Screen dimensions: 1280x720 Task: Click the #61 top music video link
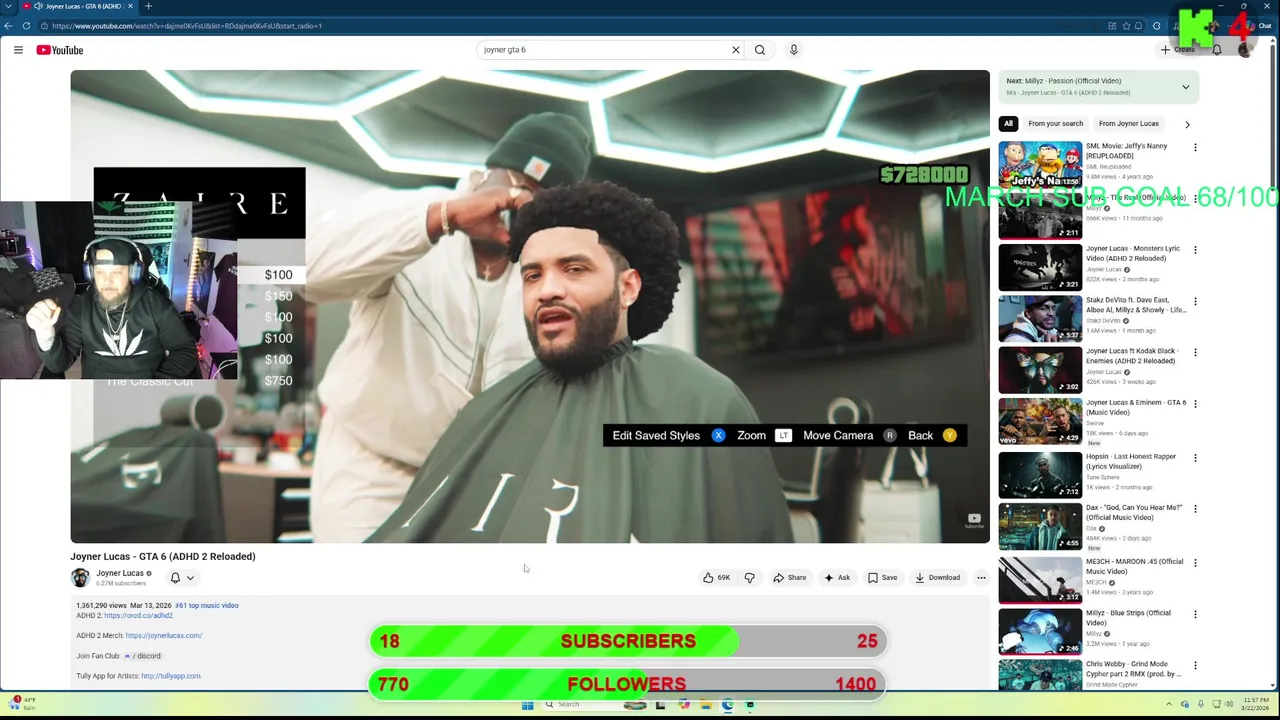click(x=207, y=606)
